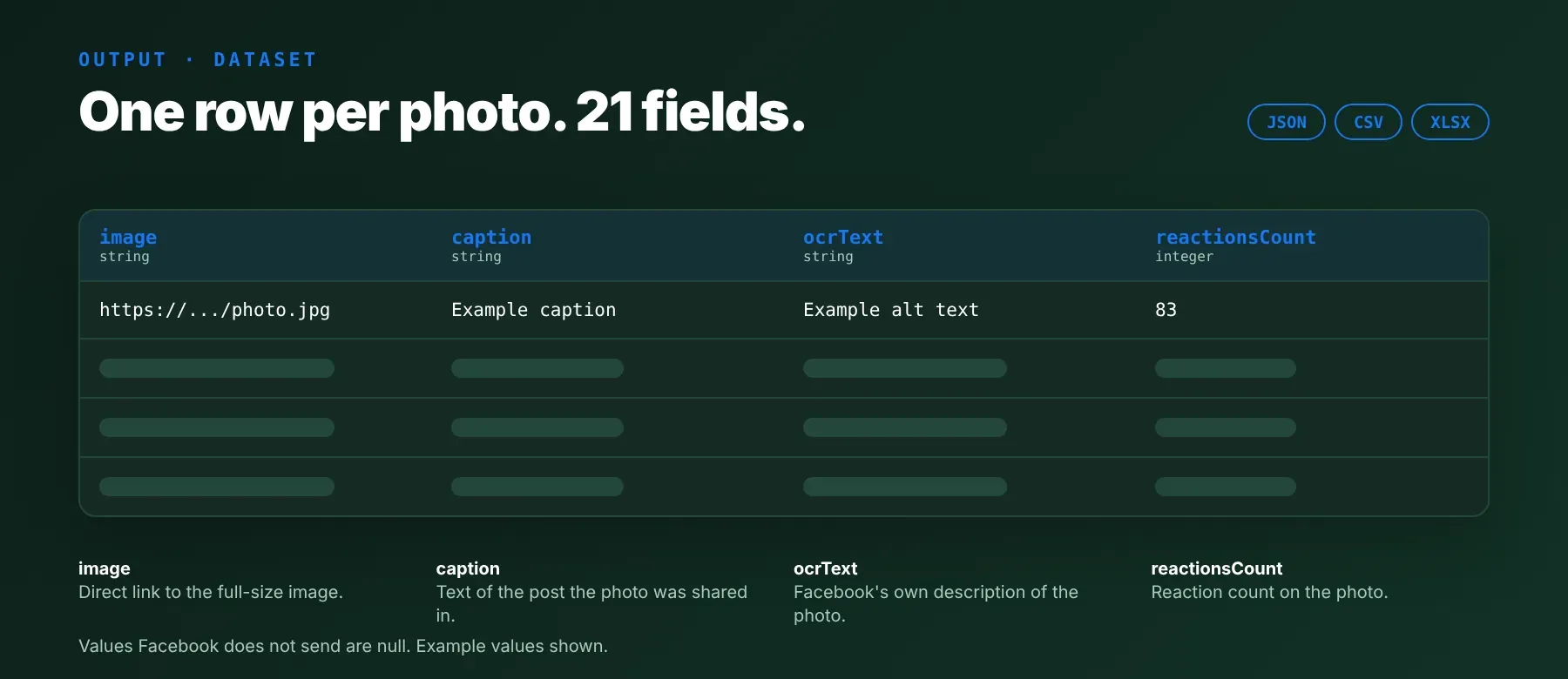Select the JSON format pill
Screen dimensions: 1568x679
click(1286, 122)
